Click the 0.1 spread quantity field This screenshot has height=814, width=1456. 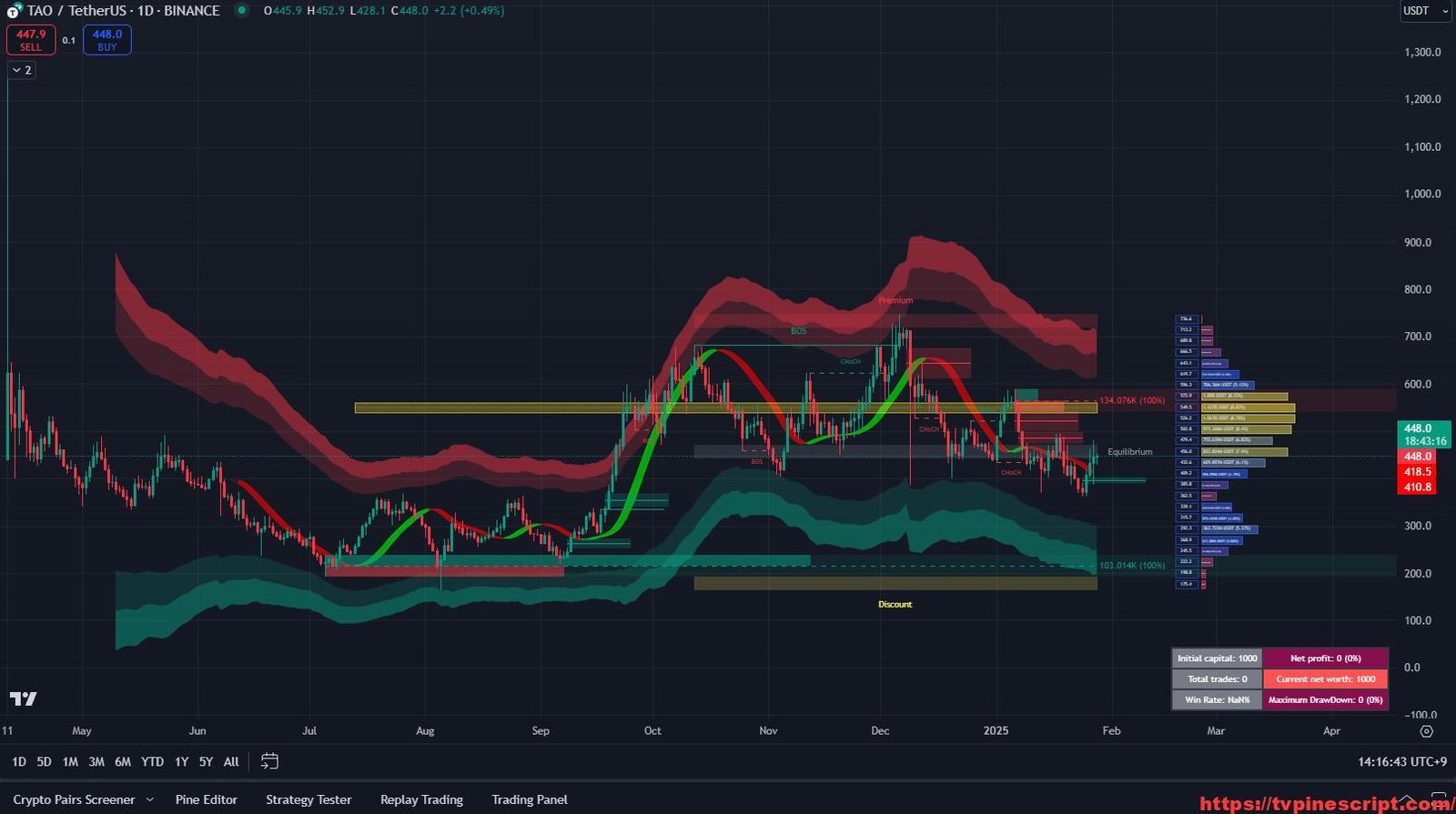pyautogui.click(x=69, y=40)
